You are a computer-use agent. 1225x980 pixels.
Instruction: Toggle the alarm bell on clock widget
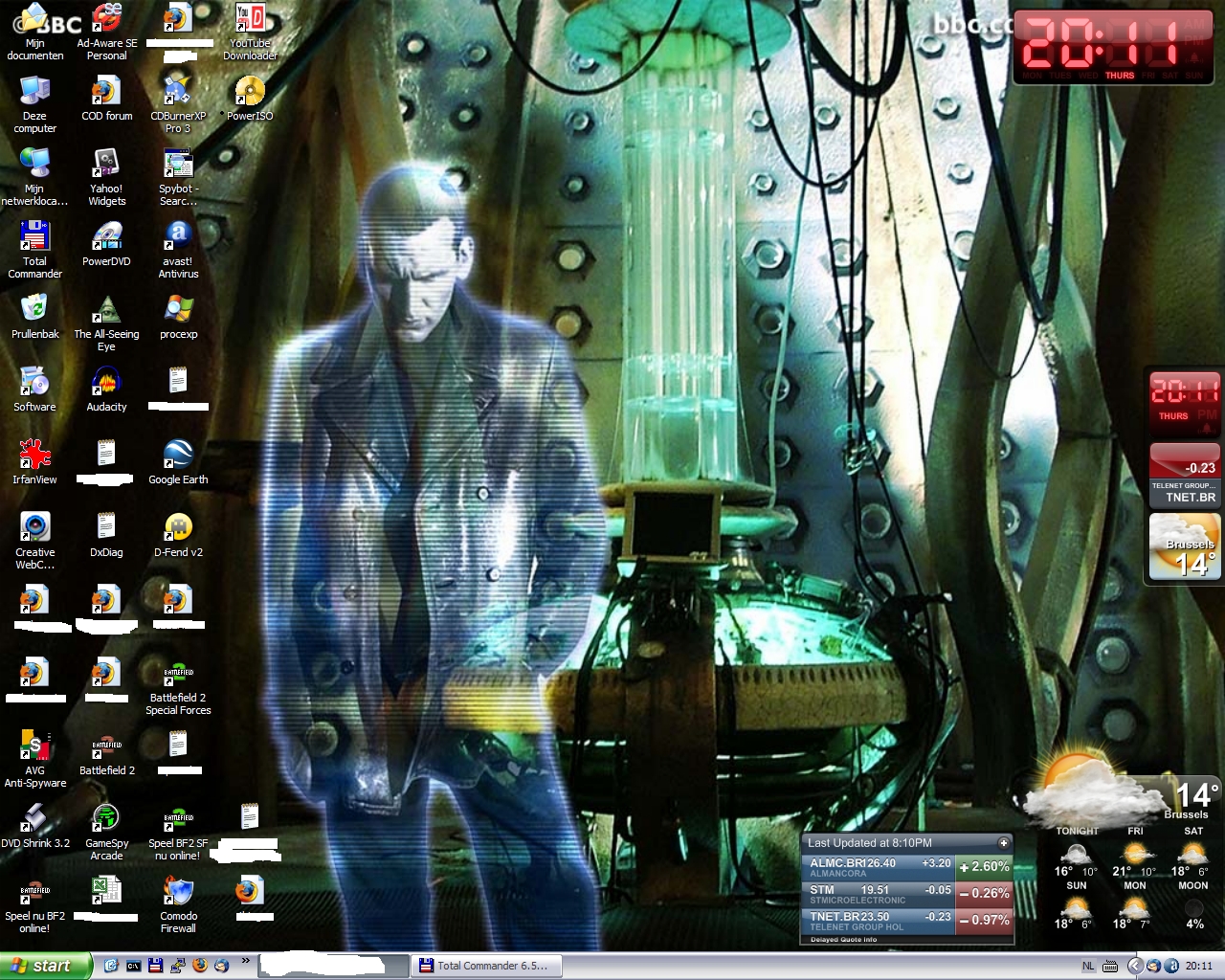pos(1194,56)
